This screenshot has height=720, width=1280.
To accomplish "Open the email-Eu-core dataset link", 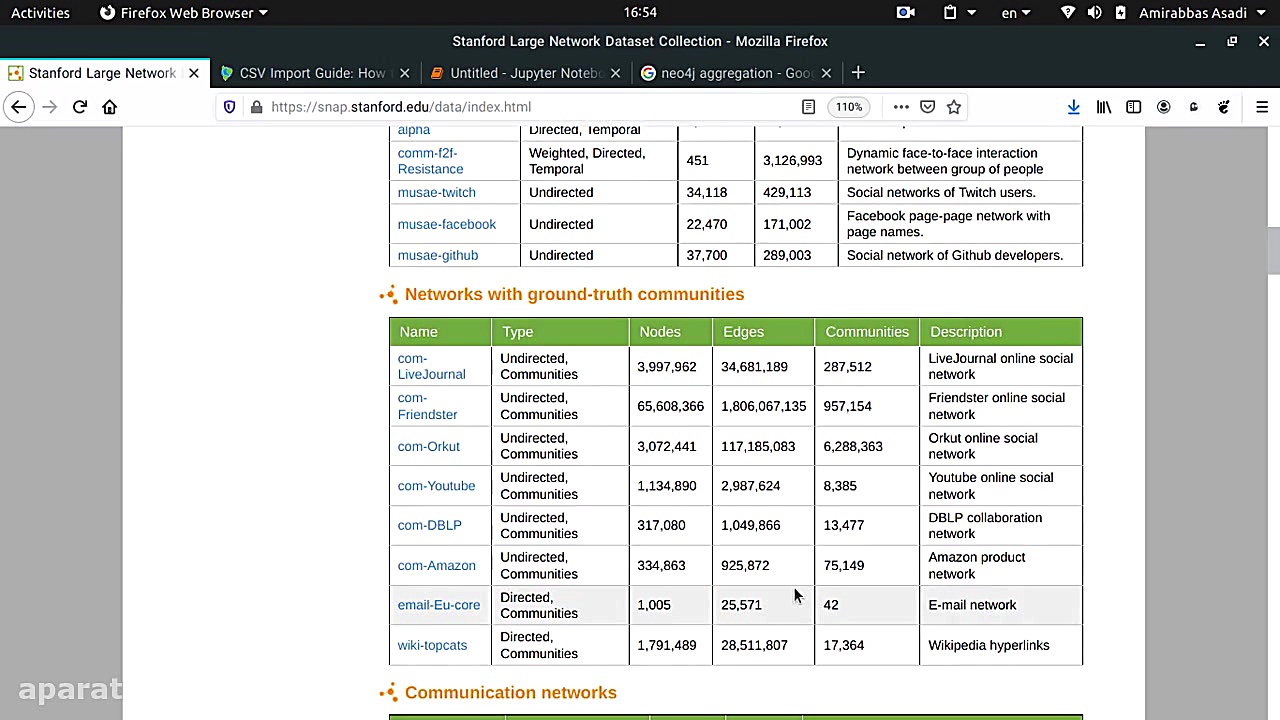I will 438,605.
